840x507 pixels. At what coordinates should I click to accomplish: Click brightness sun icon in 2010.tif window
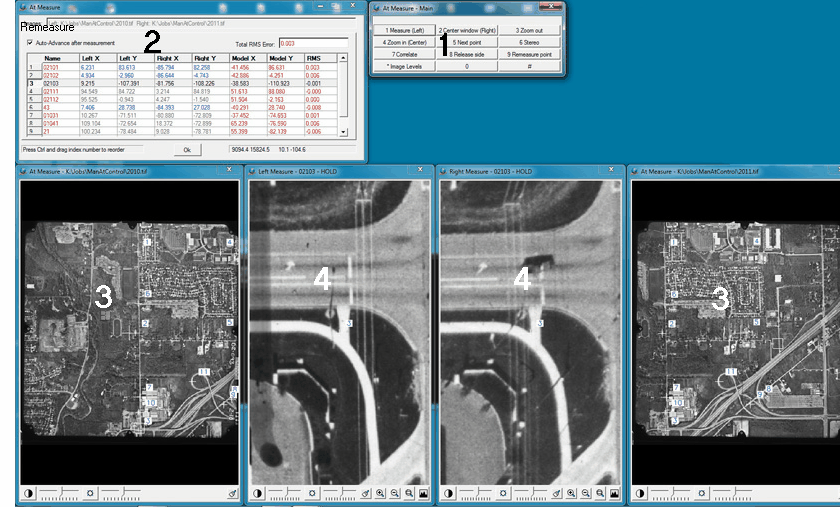89,493
